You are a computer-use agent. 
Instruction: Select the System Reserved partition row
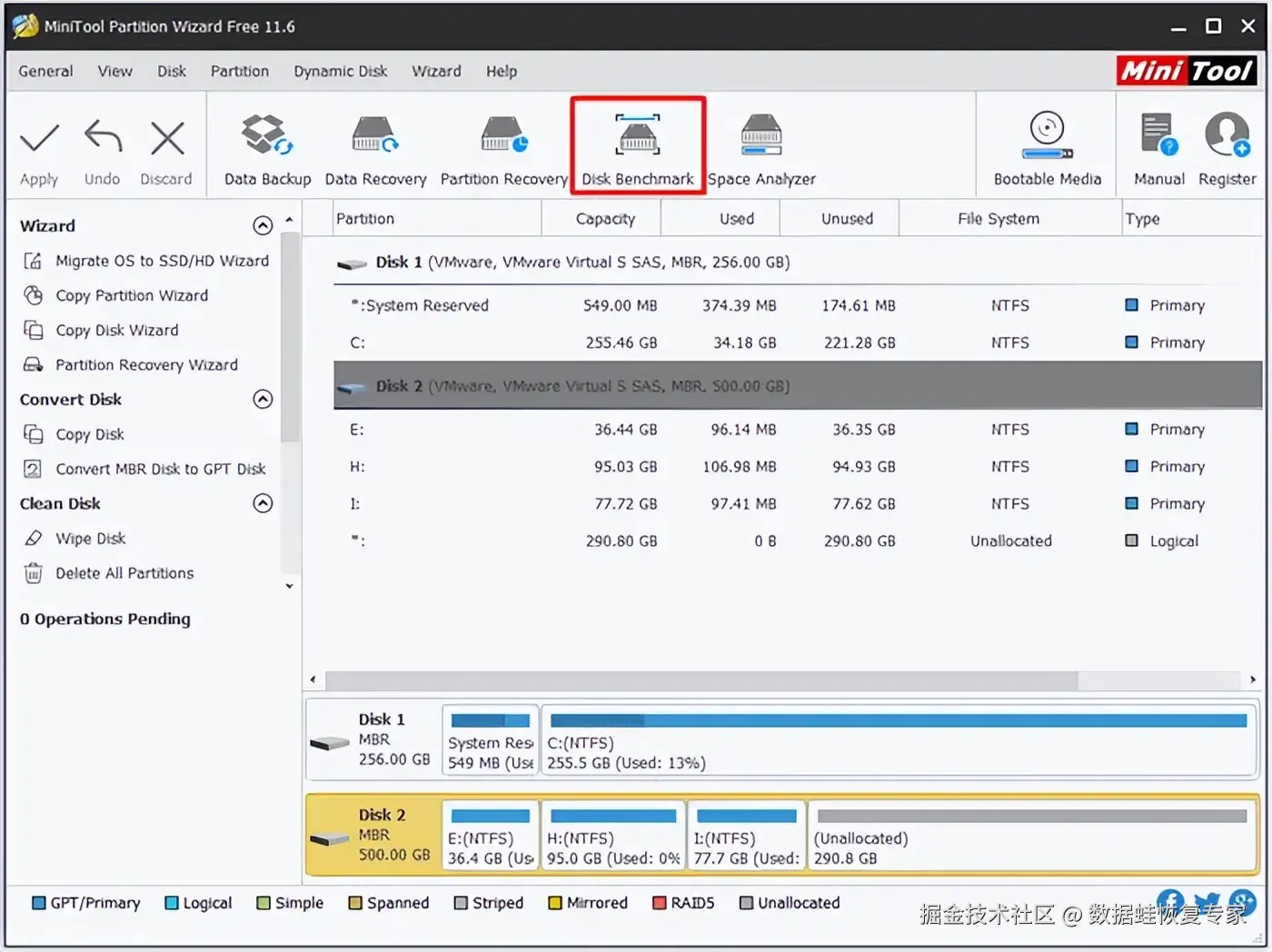[798, 305]
